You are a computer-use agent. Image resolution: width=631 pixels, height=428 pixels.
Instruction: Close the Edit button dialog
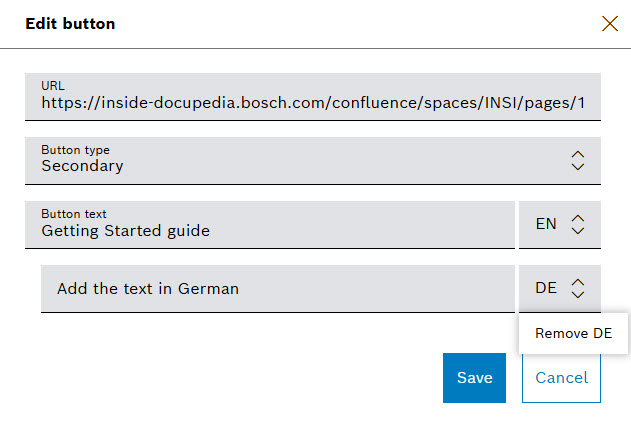(x=609, y=24)
